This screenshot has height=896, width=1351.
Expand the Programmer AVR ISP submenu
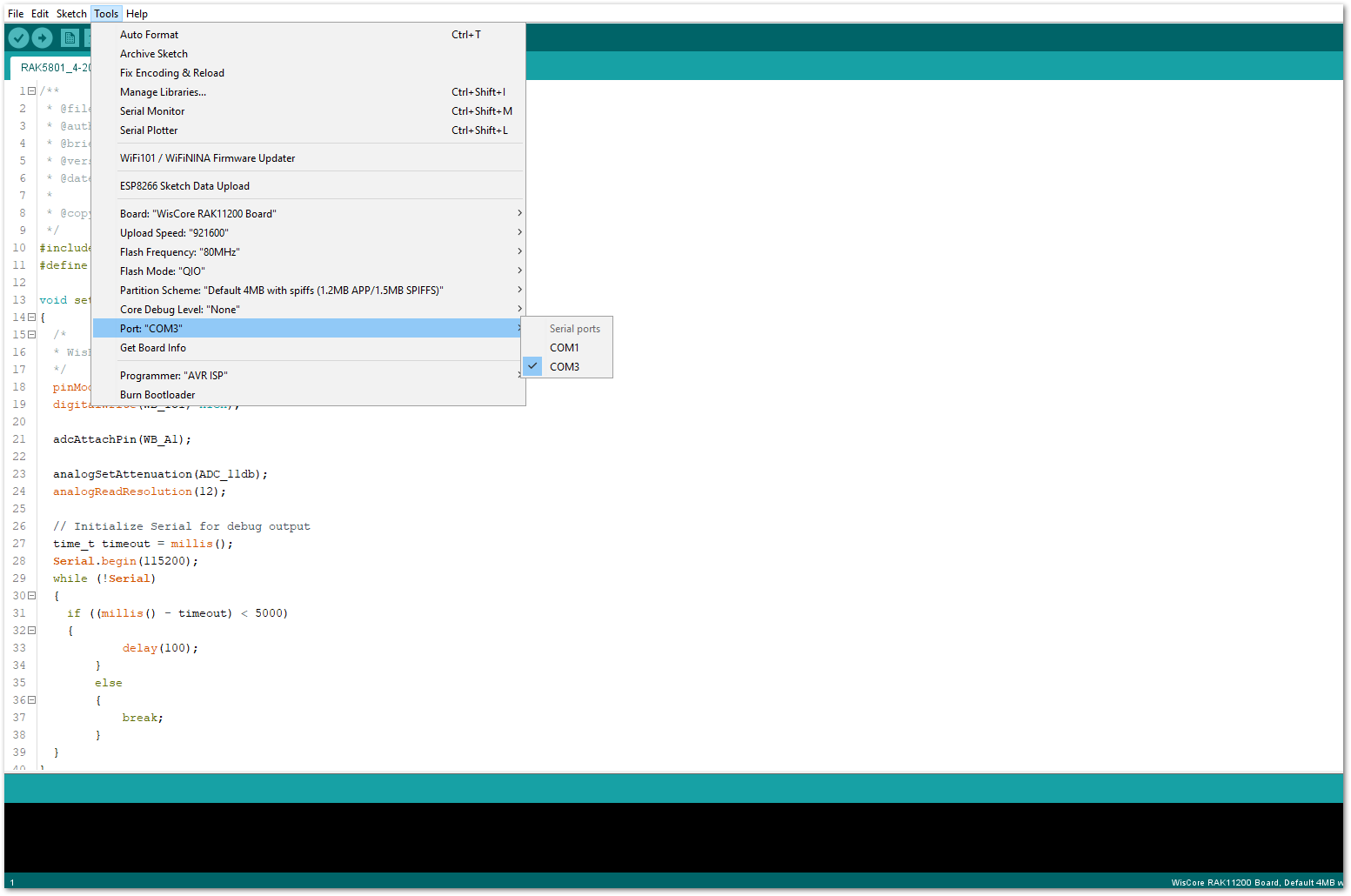[x=309, y=376]
